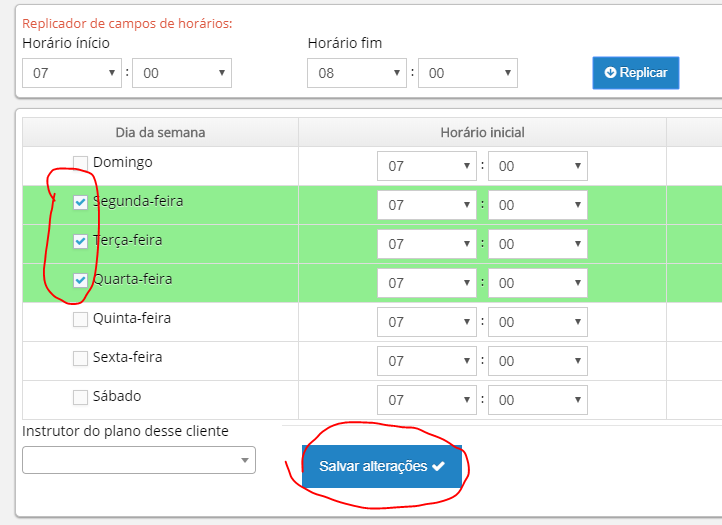
Task: Open Quarta-feira initial hour dropdown
Action: (427, 283)
